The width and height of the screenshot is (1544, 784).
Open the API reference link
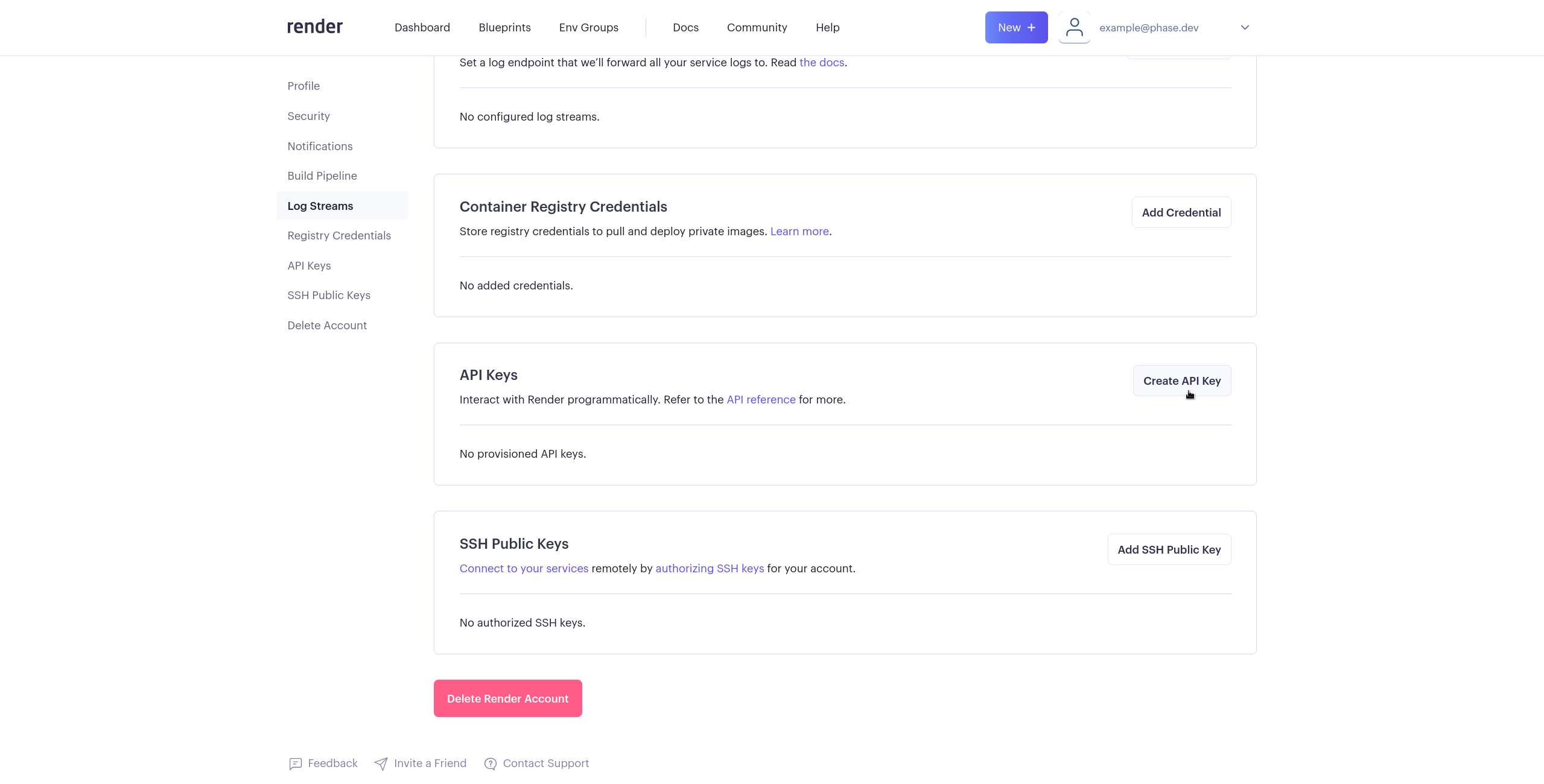coord(761,399)
